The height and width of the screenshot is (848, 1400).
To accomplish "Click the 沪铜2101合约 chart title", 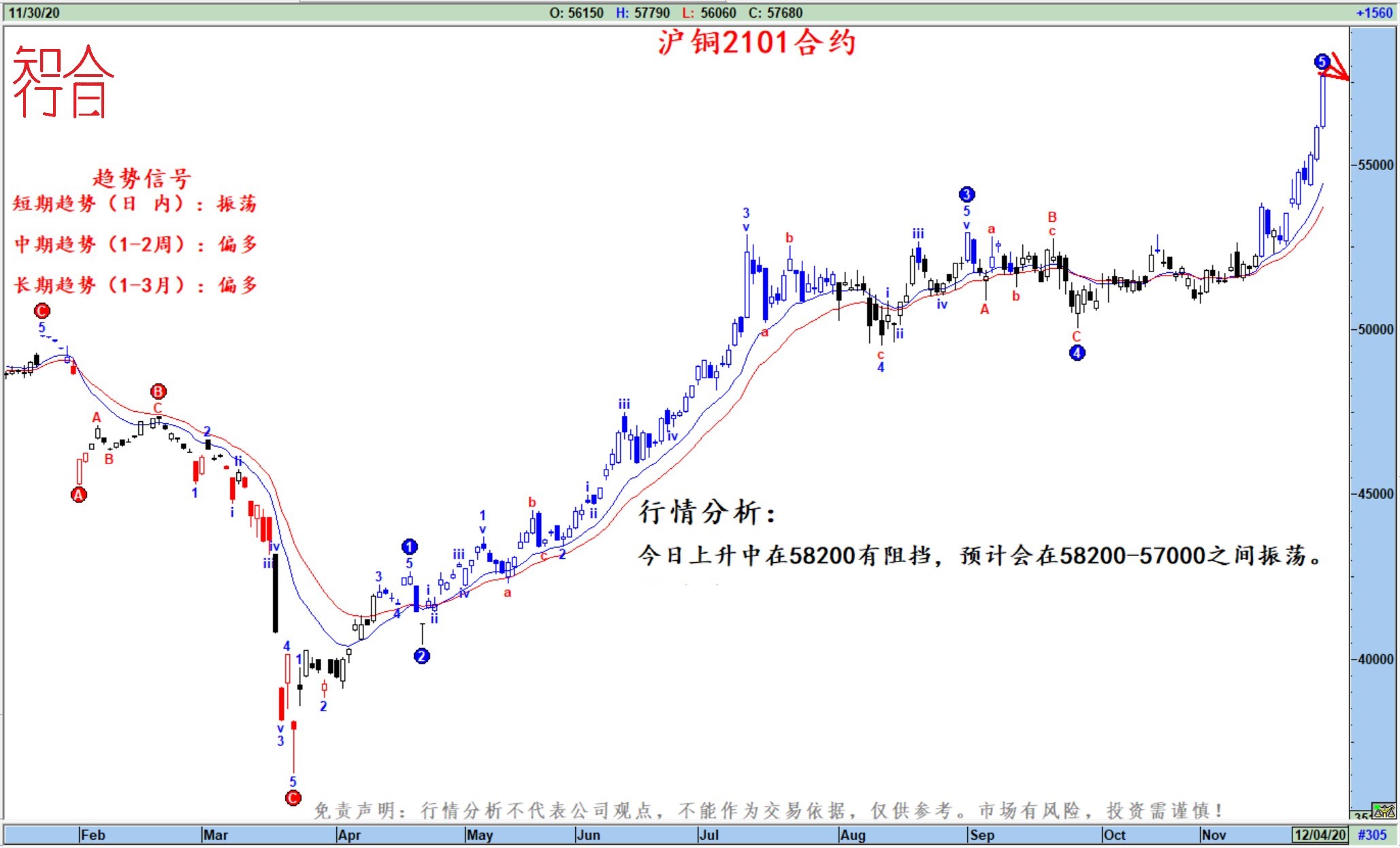I will tap(756, 44).
